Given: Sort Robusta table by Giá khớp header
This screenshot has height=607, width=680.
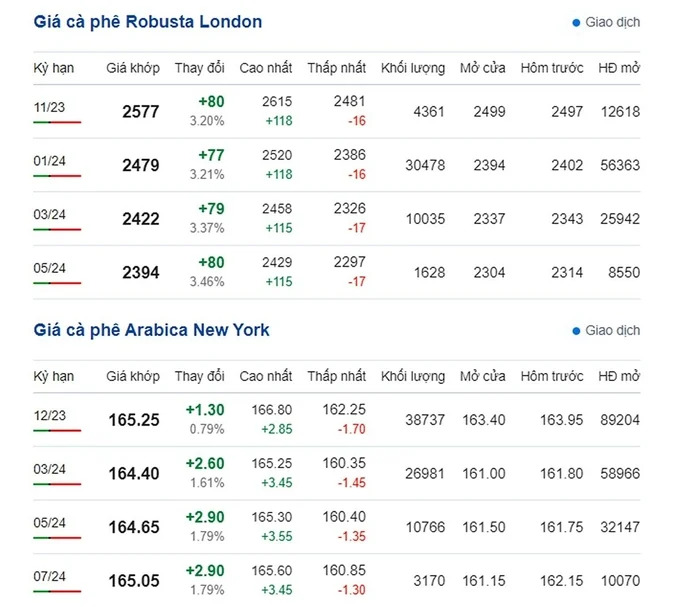Looking at the screenshot, I should point(133,68).
